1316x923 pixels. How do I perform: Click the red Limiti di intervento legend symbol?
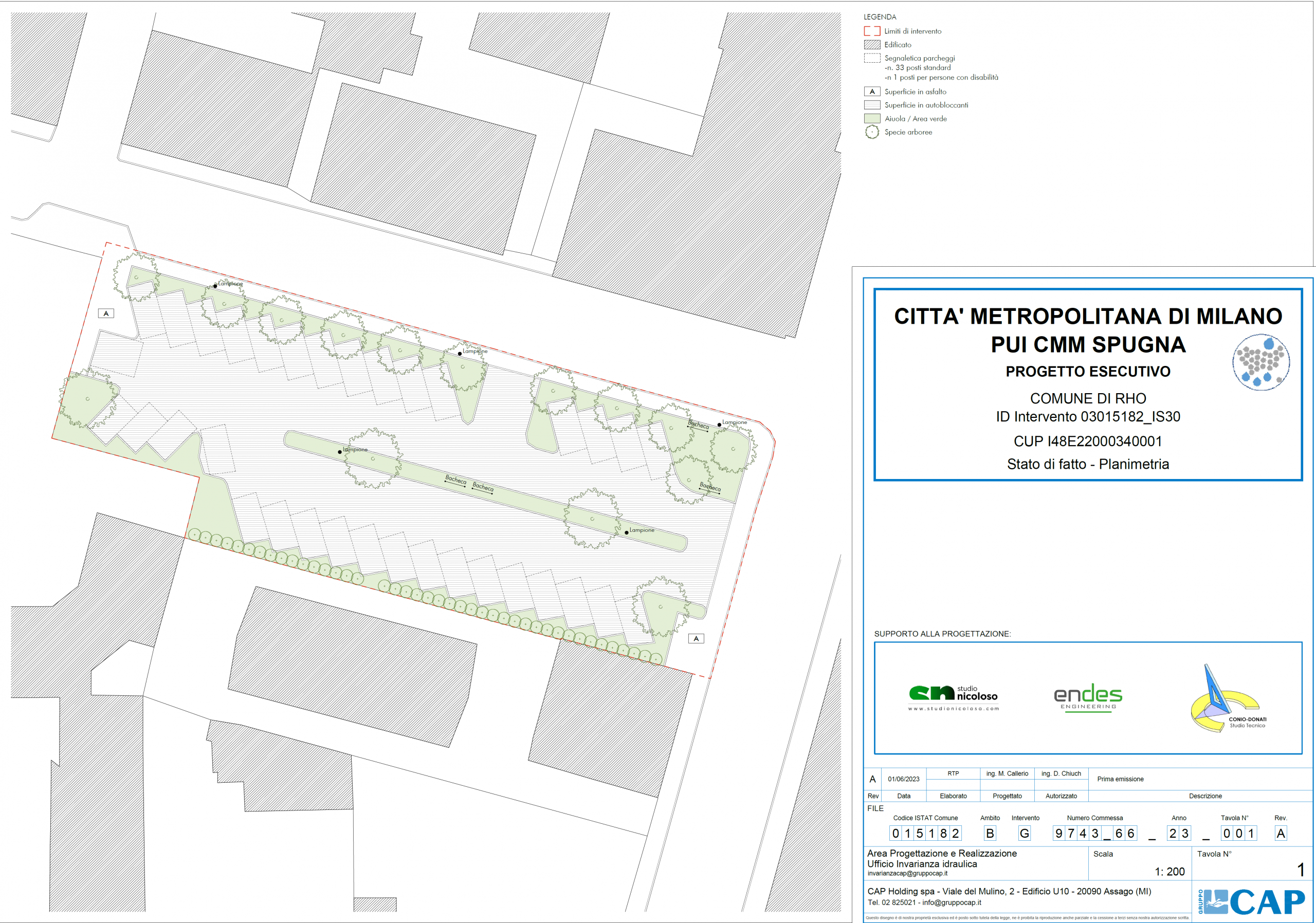pyautogui.click(x=872, y=31)
